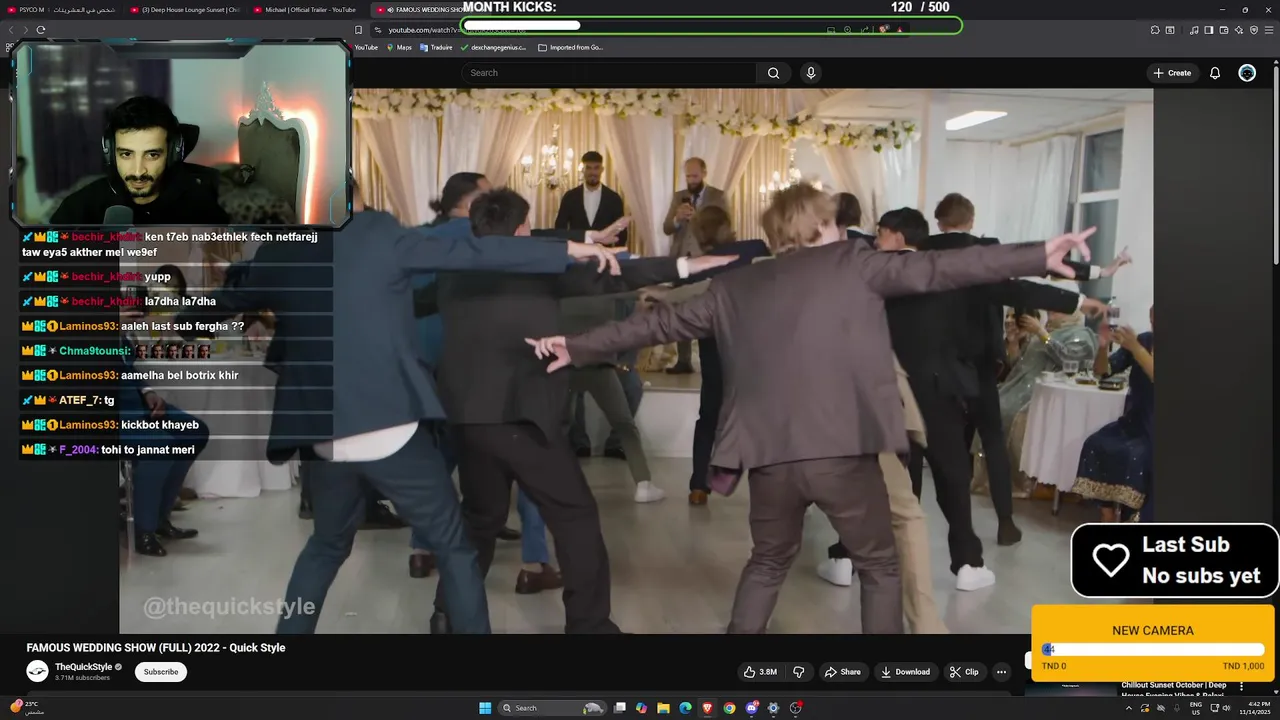Image resolution: width=1280 pixels, height=720 pixels.
Task: Click Laminos93's chat message 'kickbot khayeb'
Action: 160,425
